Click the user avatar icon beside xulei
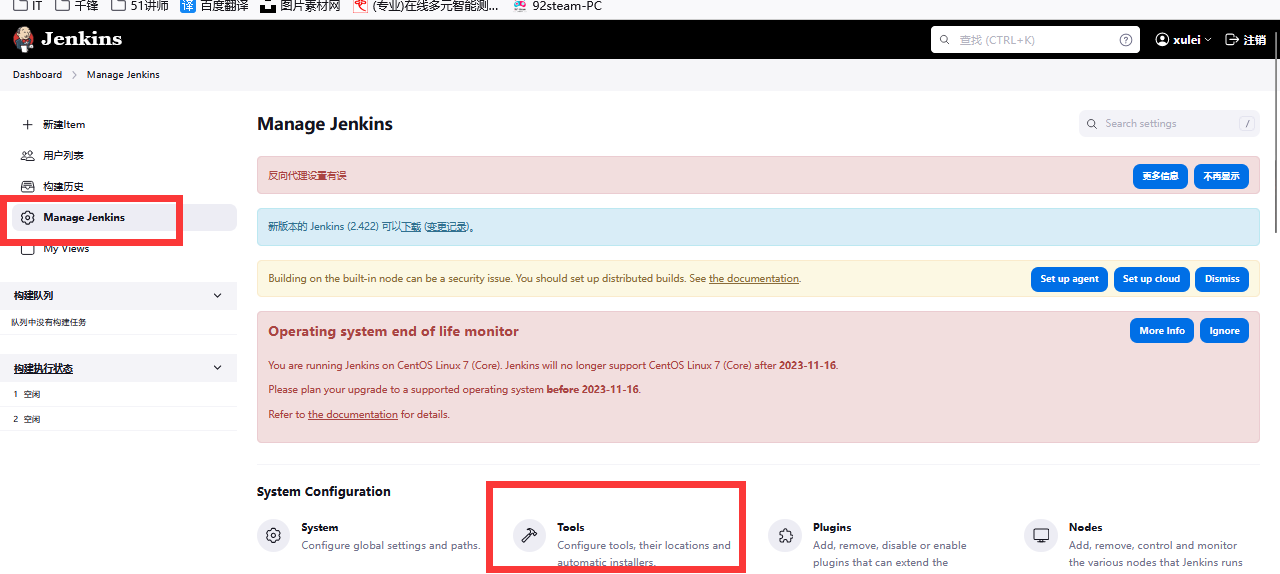Screen dimensions: 1280x574 [x=1162, y=40]
